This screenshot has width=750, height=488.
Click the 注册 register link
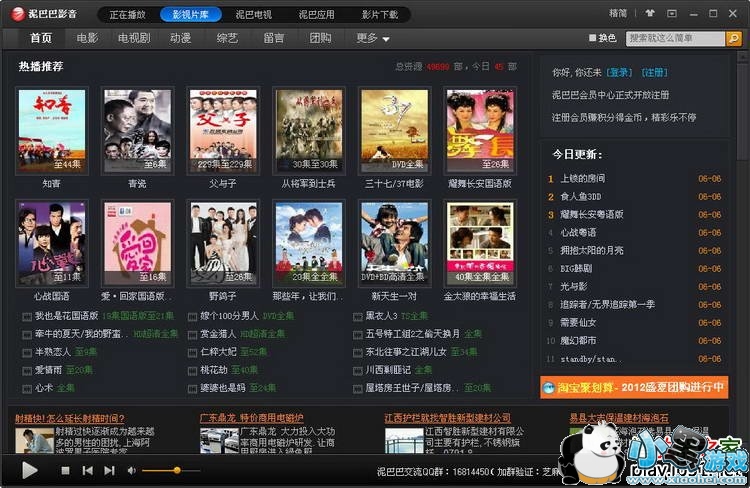[x=654, y=72]
